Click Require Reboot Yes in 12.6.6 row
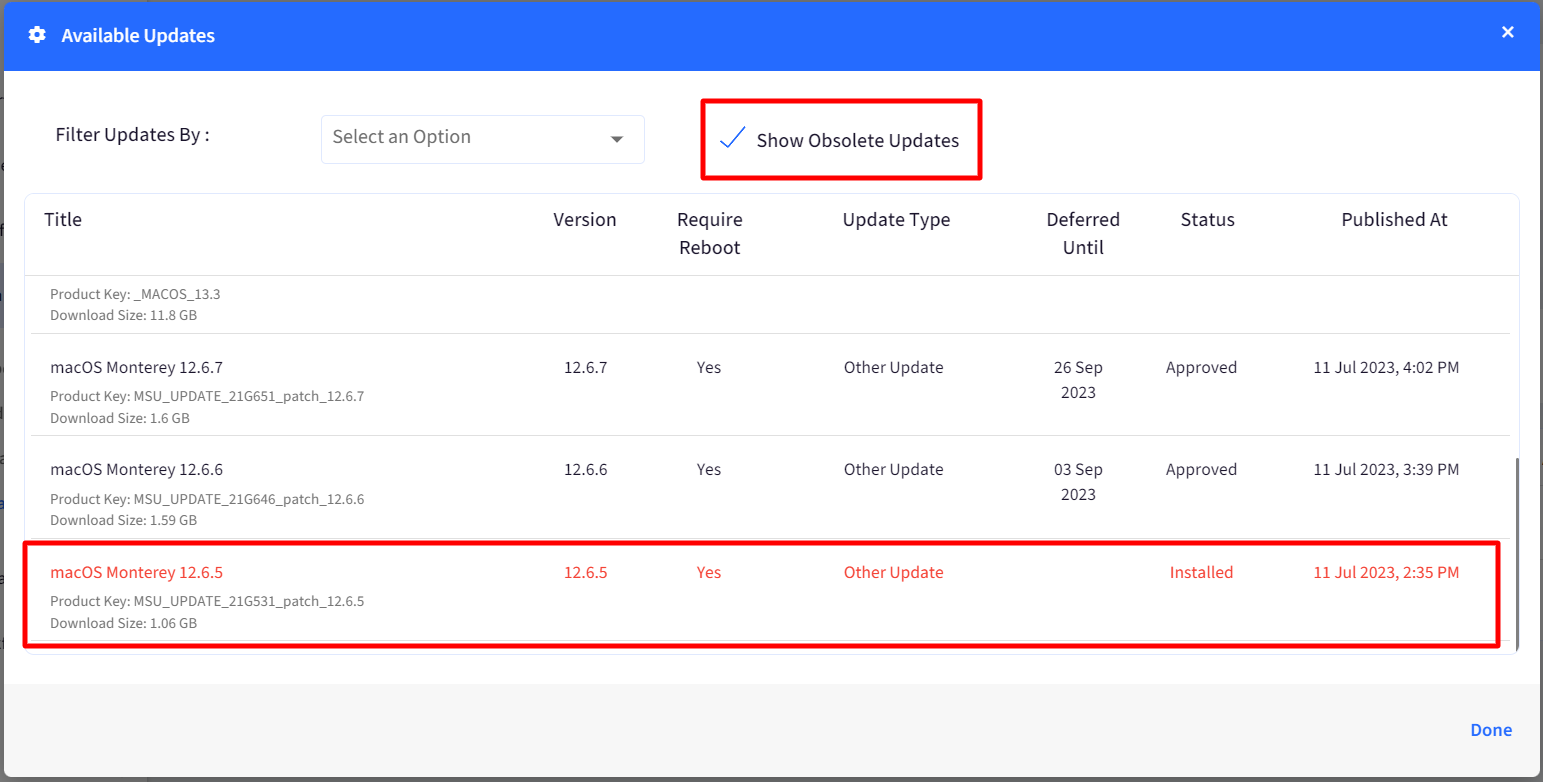 pyautogui.click(x=708, y=469)
